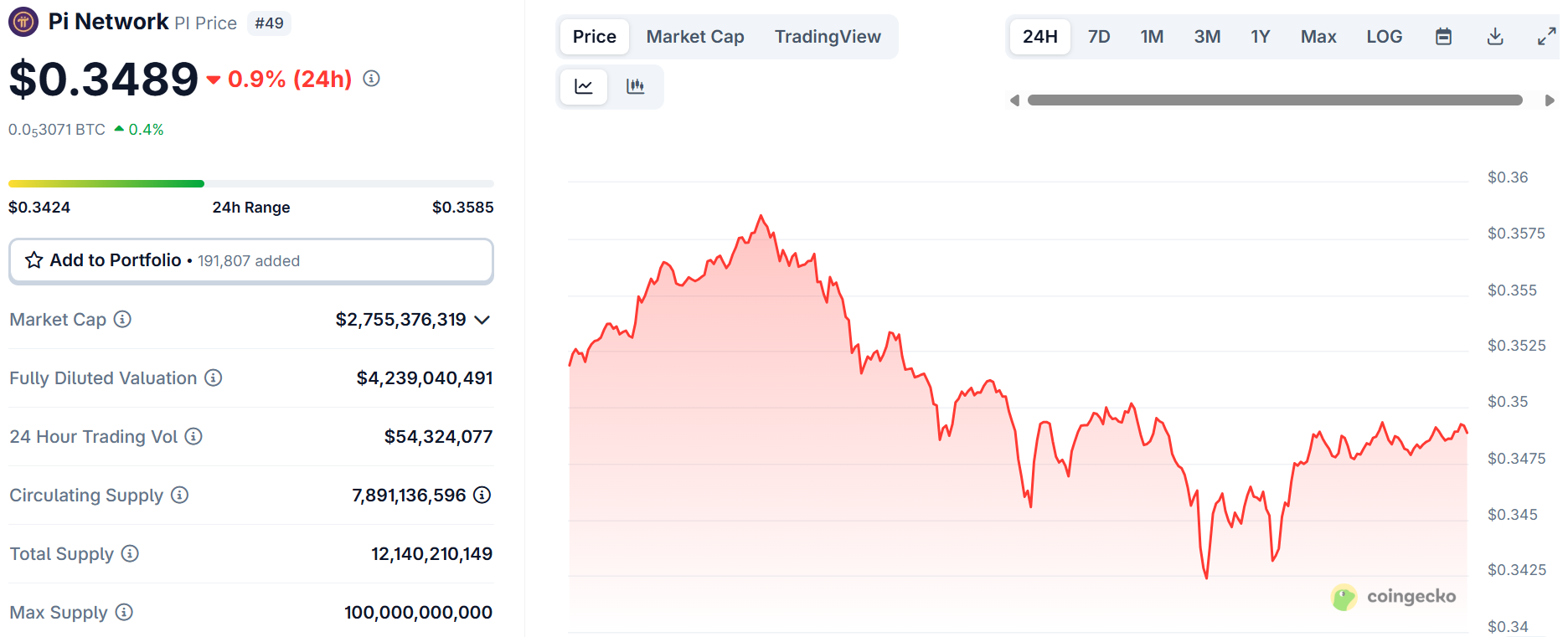
Task: Expand the Market Cap breakdown chevron
Action: [x=482, y=320]
